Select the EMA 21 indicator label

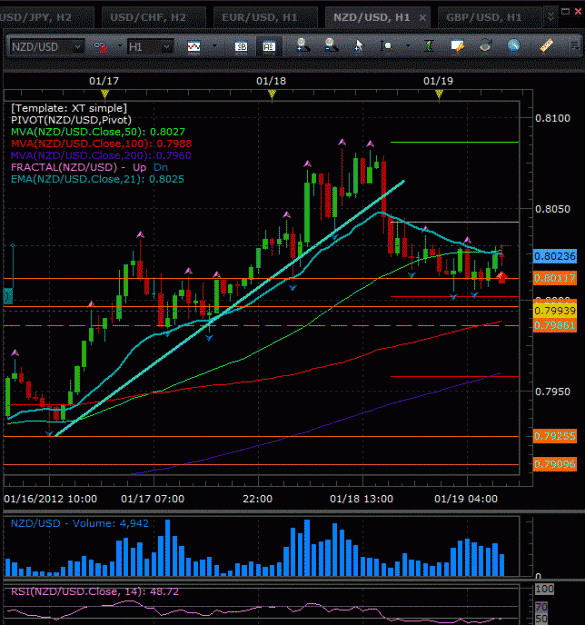pos(98,179)
